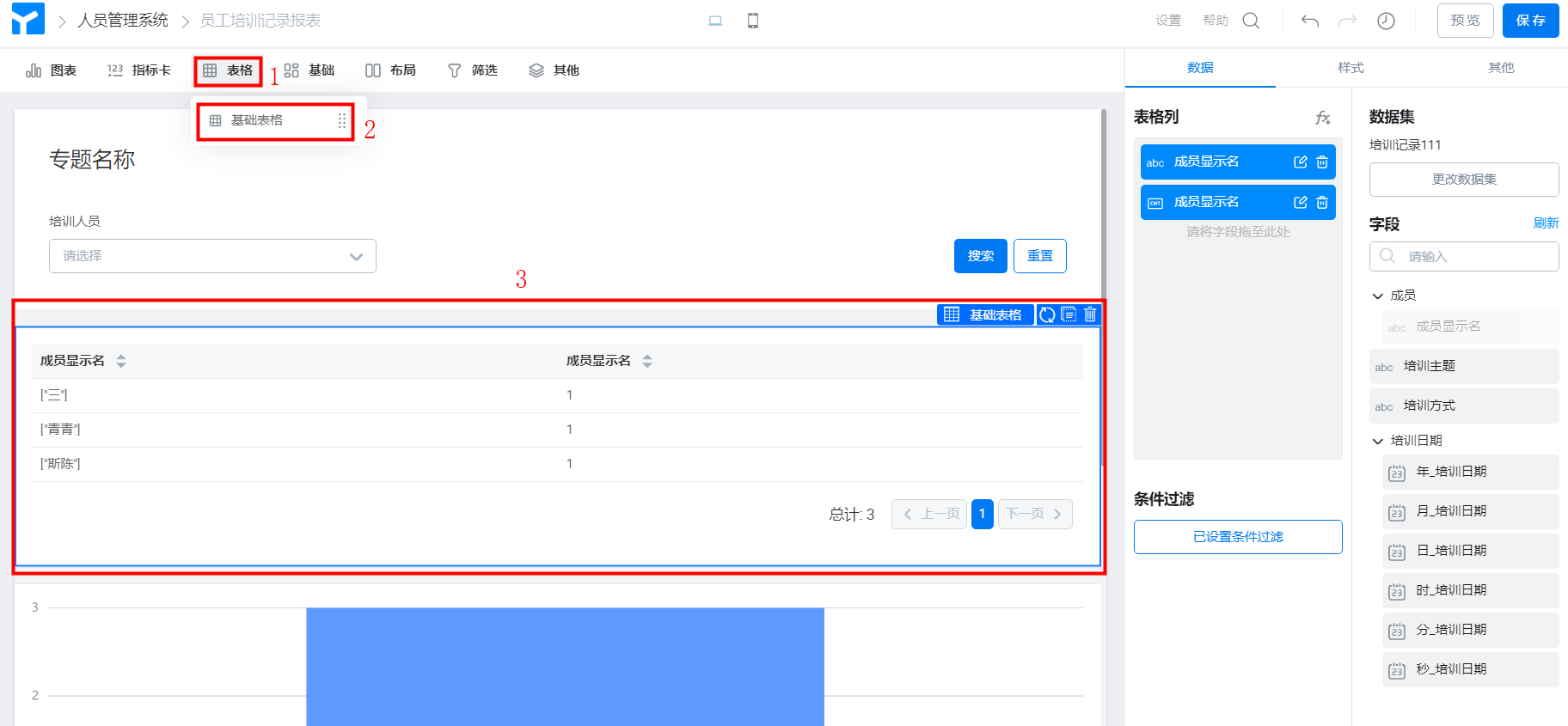Open the 布局 toolbar menu

pyautogui.click(x=391, y=70)
